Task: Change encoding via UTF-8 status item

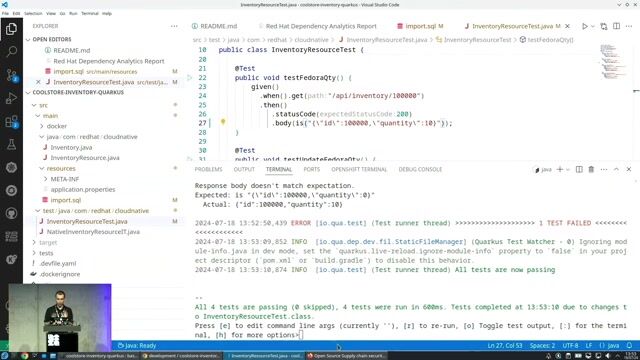Action: 570,346
